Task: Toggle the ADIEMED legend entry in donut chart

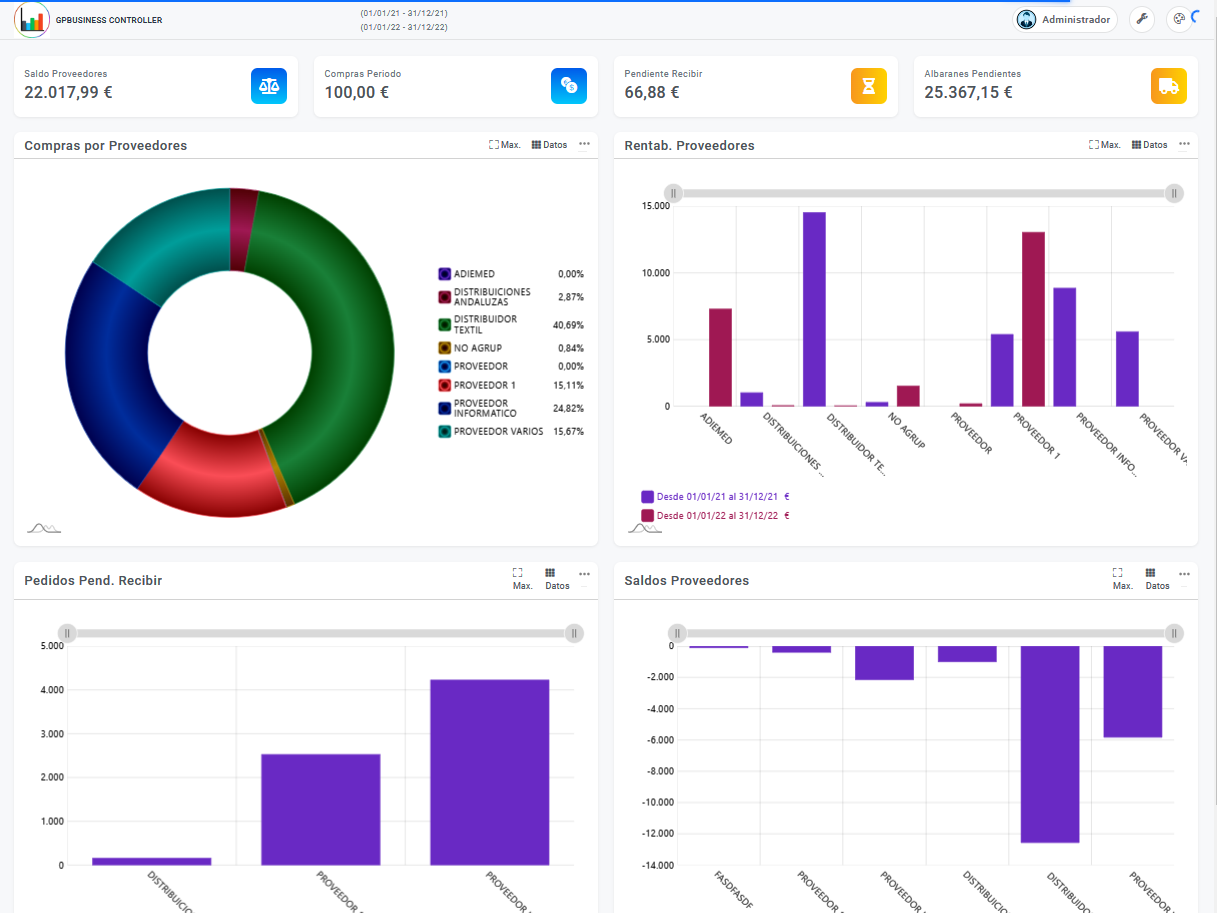Action: [x=445, y=274]
